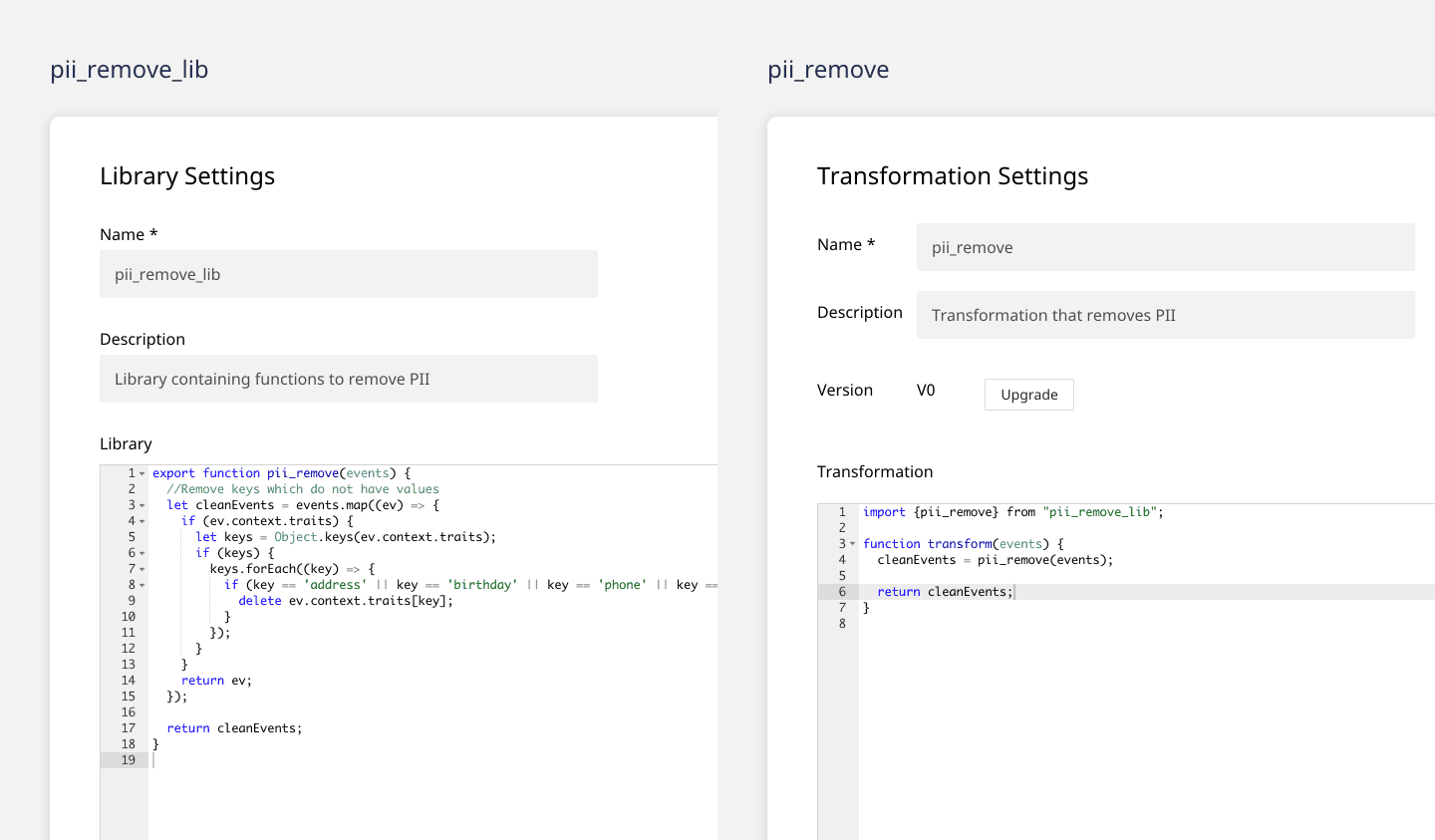Click the '//Remove keys' comment line

302,489
